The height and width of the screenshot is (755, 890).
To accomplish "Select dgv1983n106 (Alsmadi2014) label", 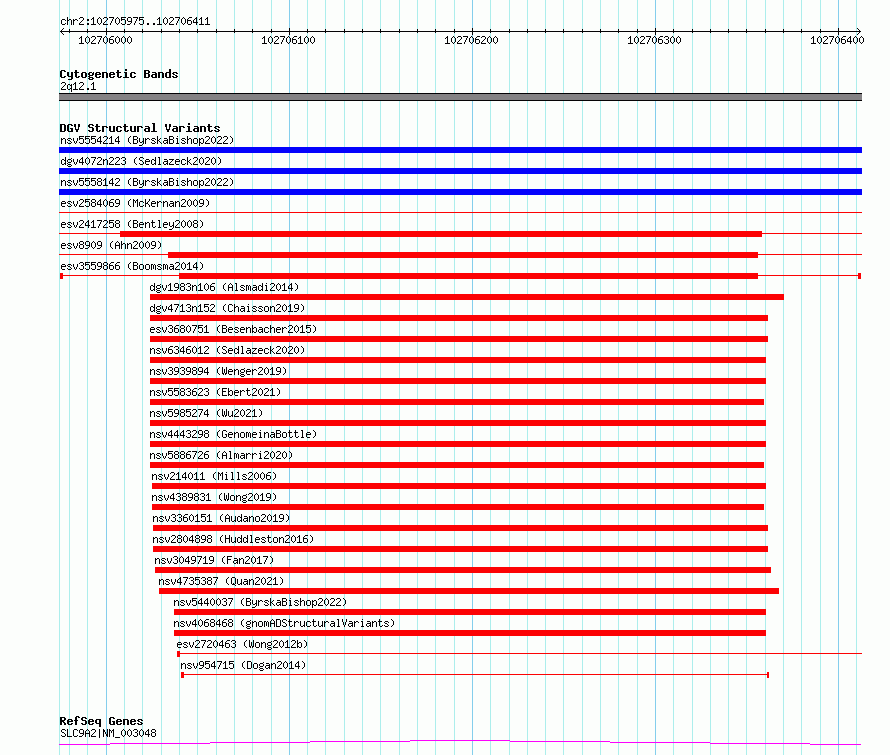I will click(224, 287).
